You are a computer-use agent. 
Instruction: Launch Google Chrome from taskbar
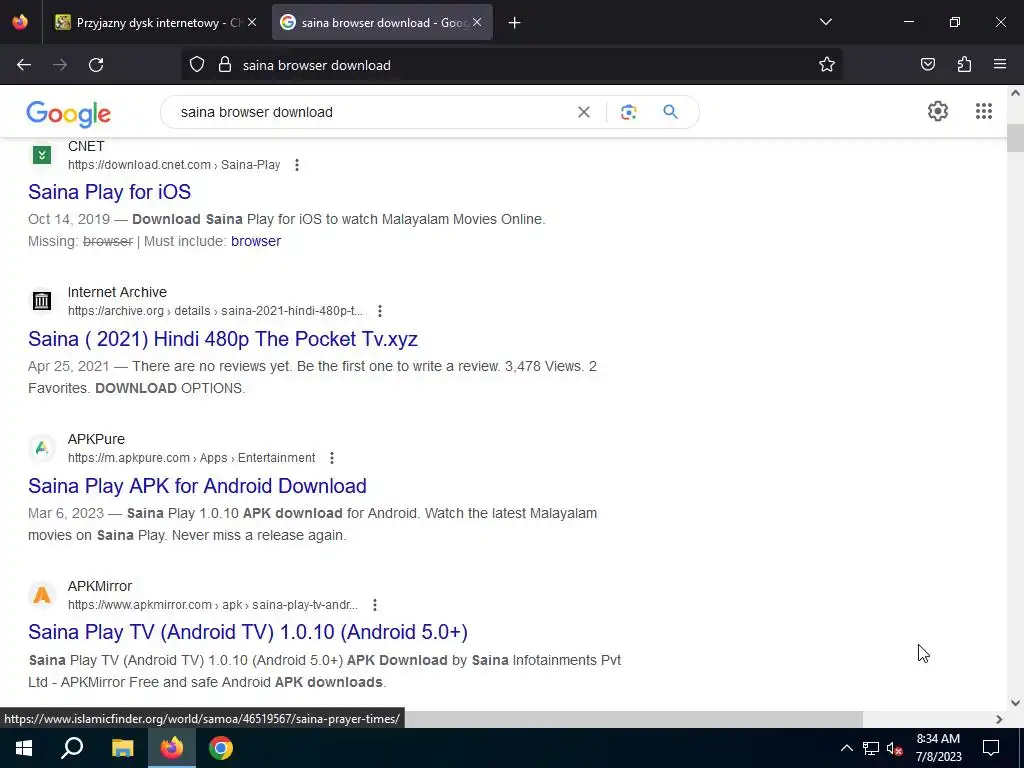pos(221,748)
